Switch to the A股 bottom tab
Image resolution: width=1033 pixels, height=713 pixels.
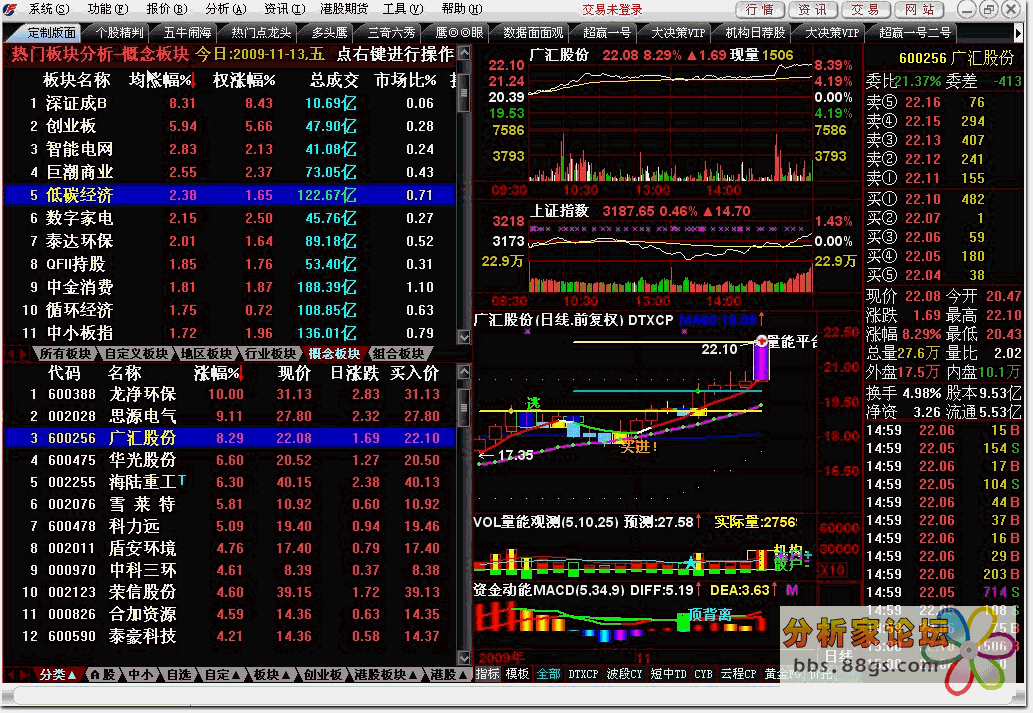[103, 675]
